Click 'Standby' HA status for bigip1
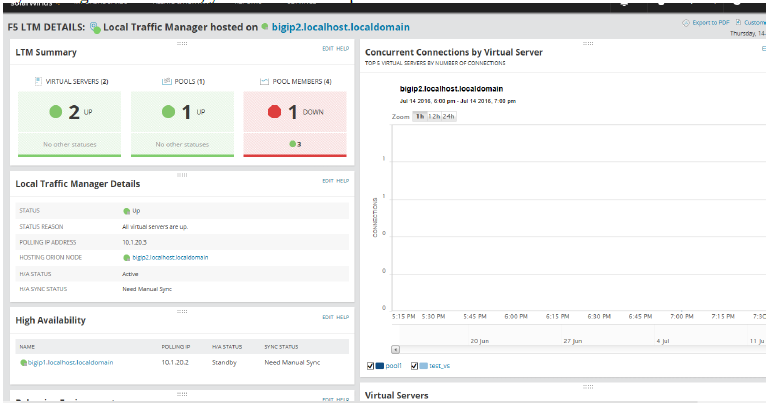The image size is (775, 405). [x=224, y=362]
